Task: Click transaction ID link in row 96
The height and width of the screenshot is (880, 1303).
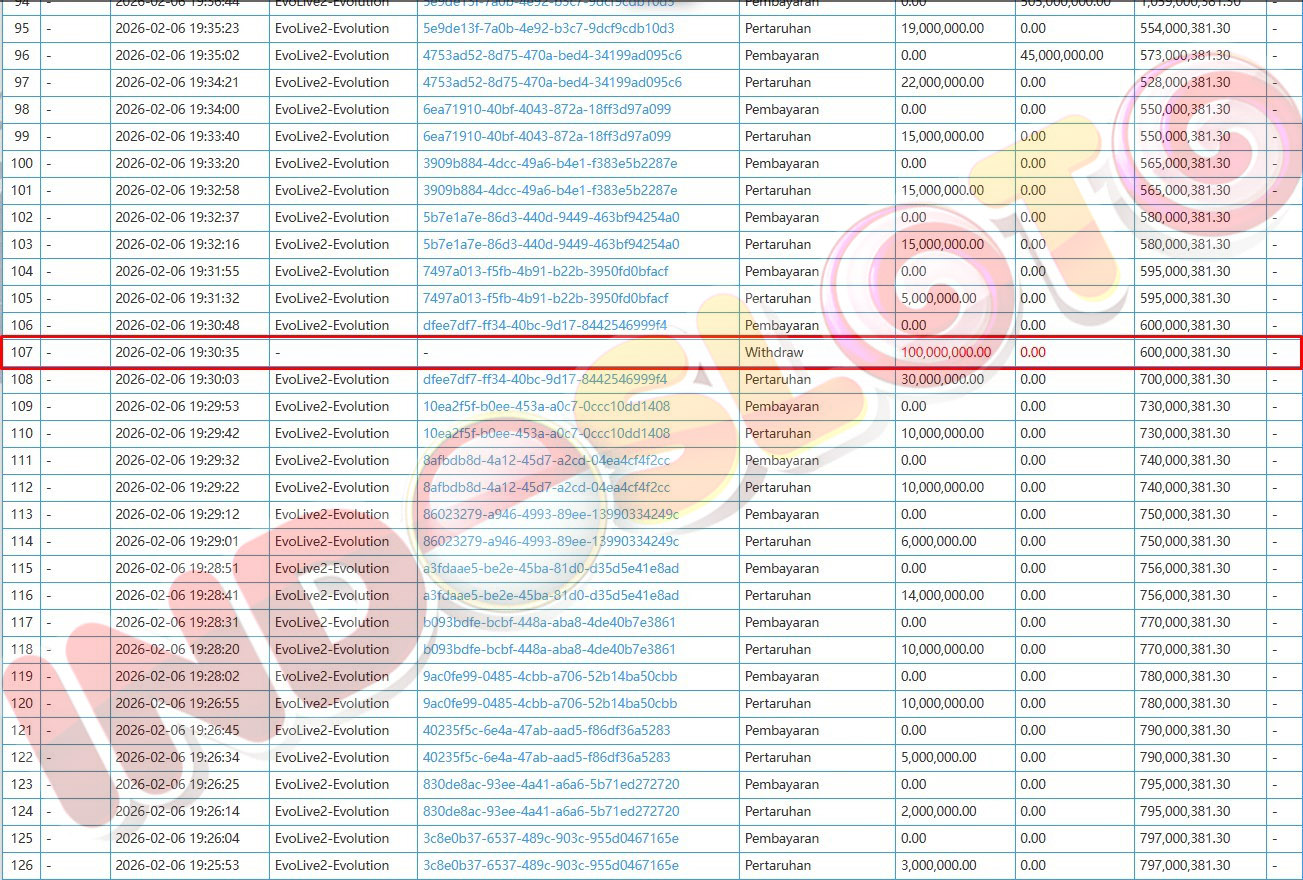Action: 552,56
